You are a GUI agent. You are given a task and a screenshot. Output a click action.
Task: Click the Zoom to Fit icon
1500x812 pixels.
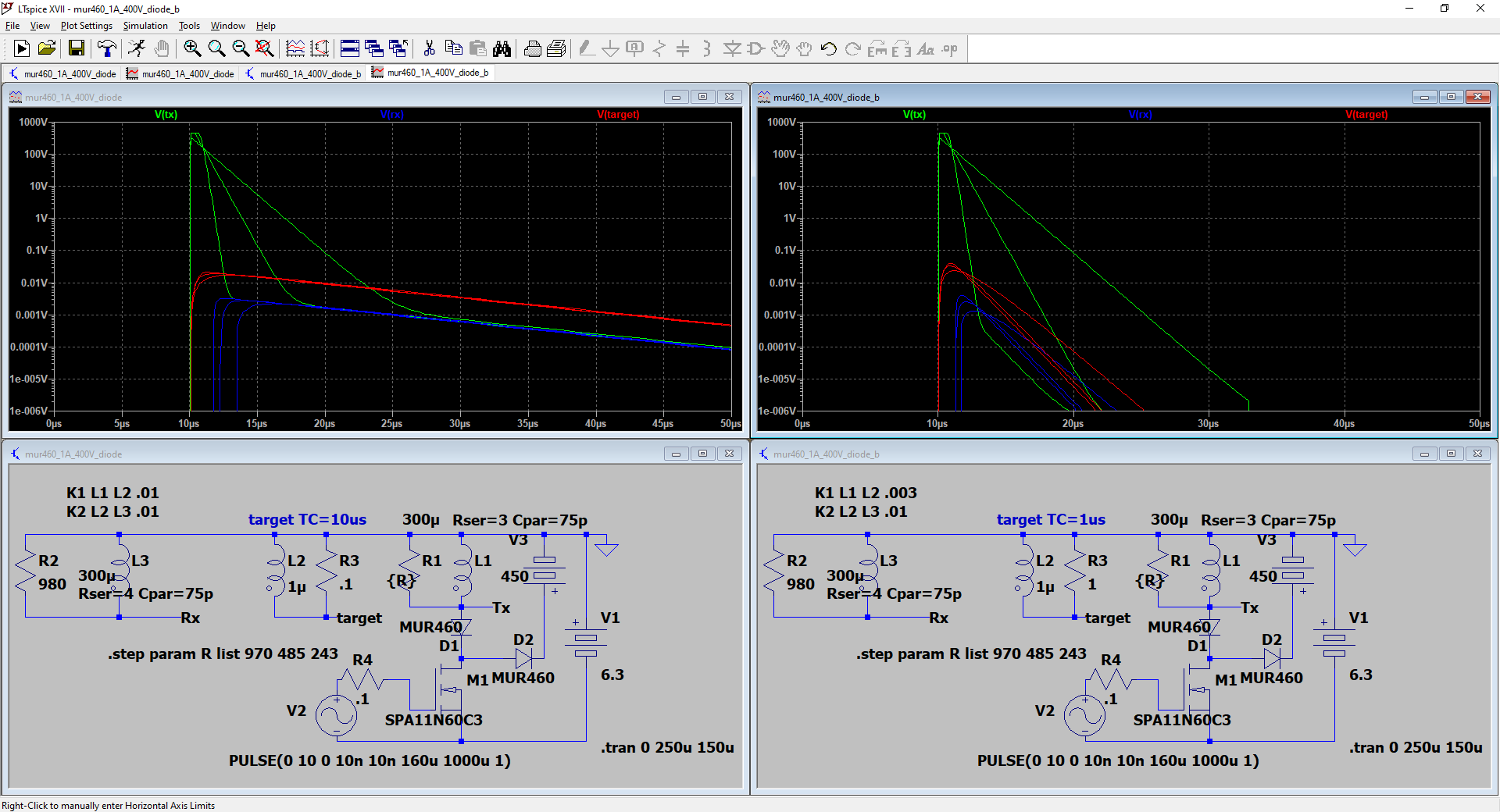(x=265, y=49)
